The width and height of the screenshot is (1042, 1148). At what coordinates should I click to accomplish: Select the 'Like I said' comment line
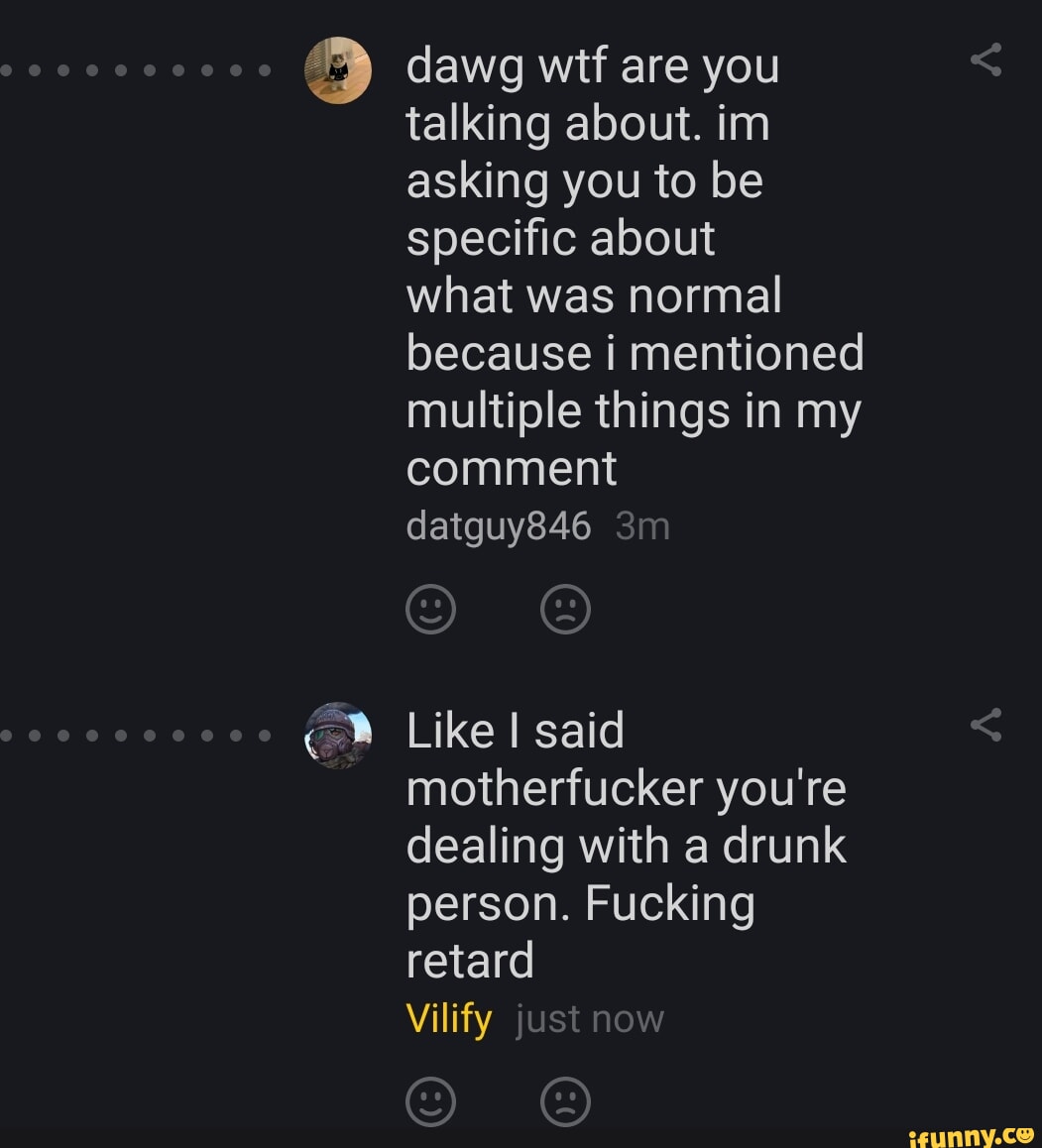click(516, 731)
